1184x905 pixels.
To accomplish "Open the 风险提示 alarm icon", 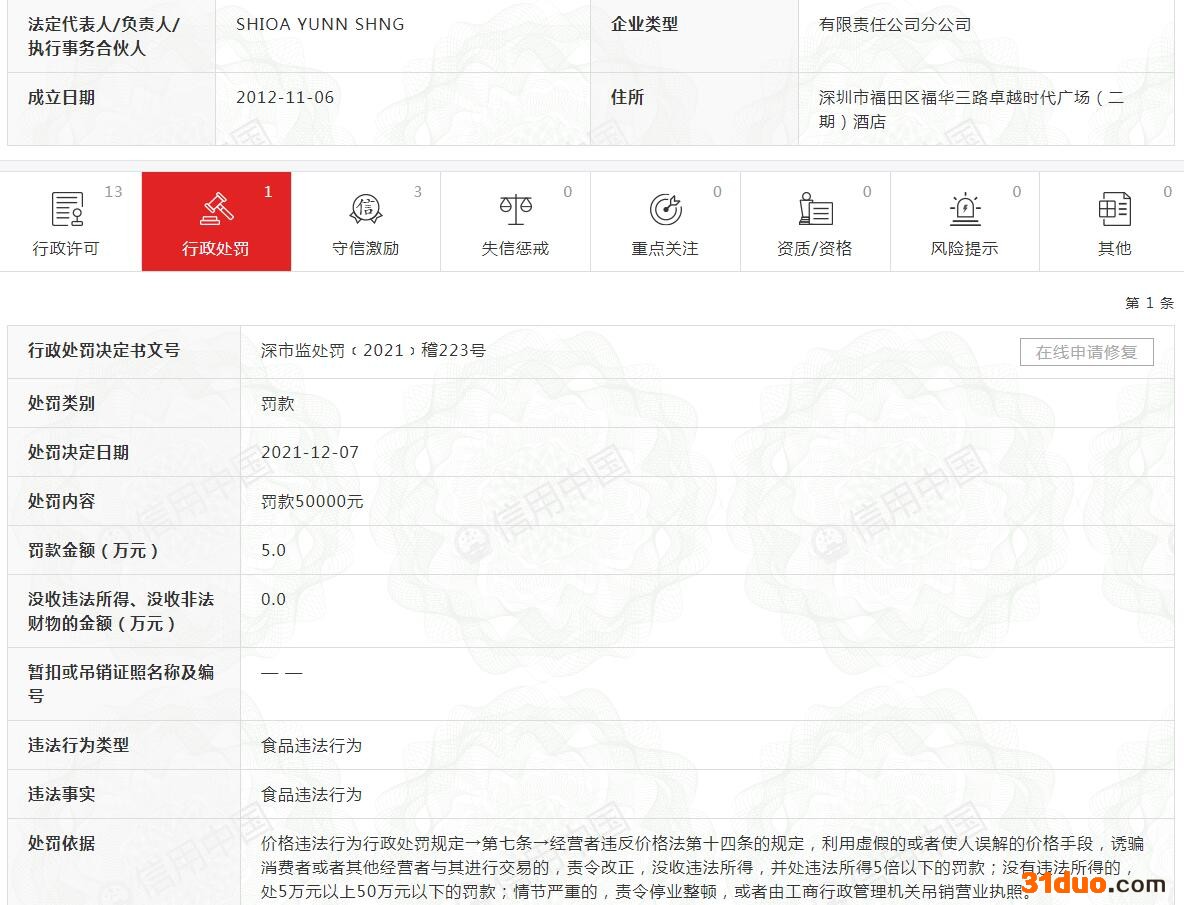I will 965,209.
